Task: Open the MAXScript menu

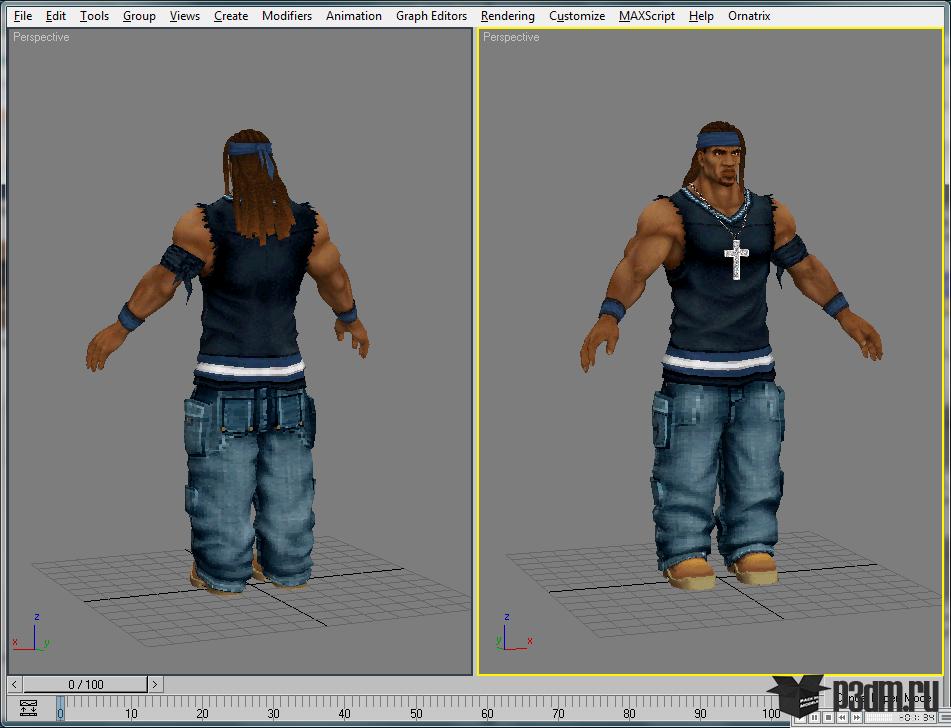Action: click(647, 16)
